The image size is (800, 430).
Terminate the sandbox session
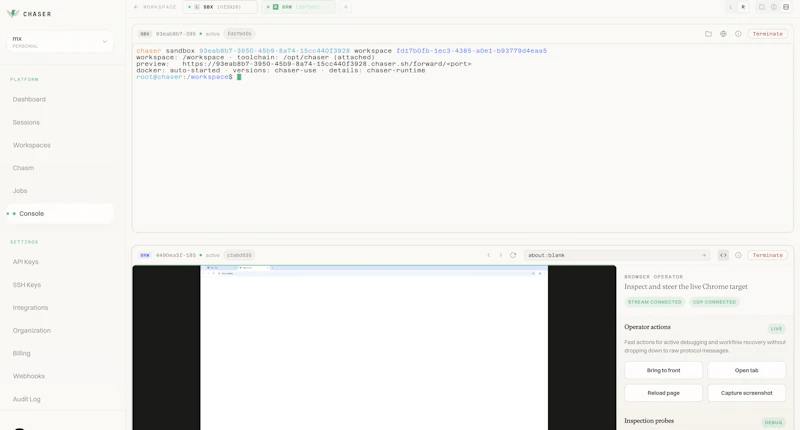coord(767,34)
